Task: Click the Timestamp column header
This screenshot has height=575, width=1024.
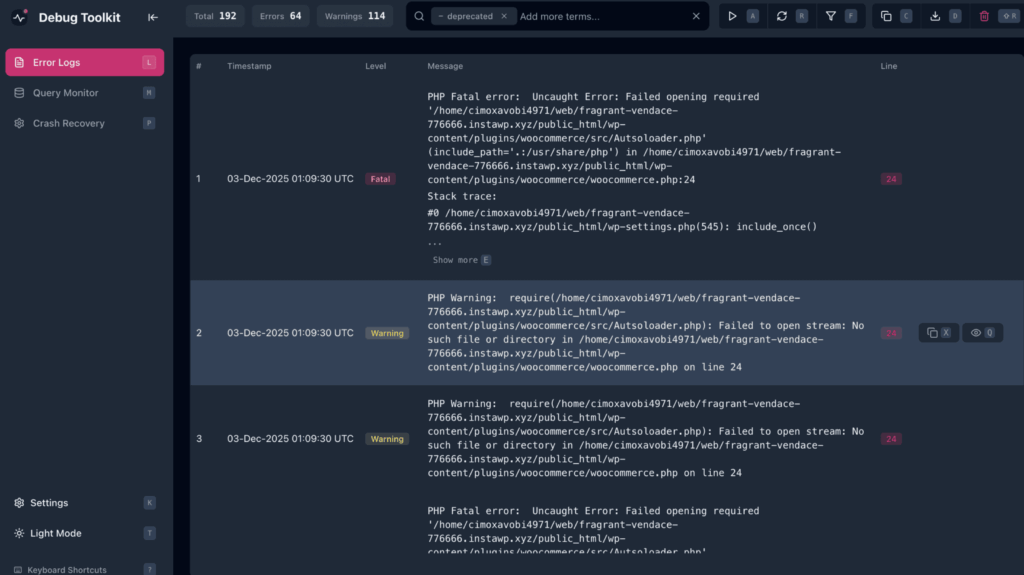Action: pyautogui.click(x=249, y=66)
